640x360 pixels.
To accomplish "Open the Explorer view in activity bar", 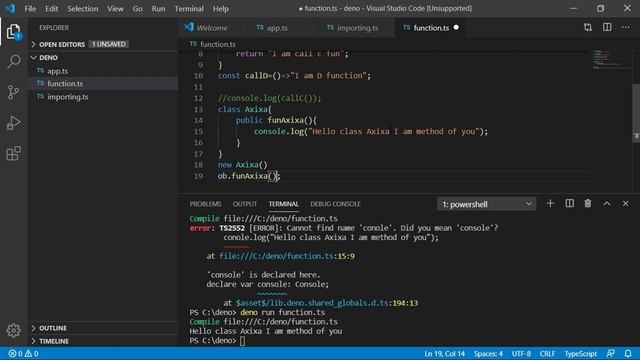I will click(x=13, y=31).
